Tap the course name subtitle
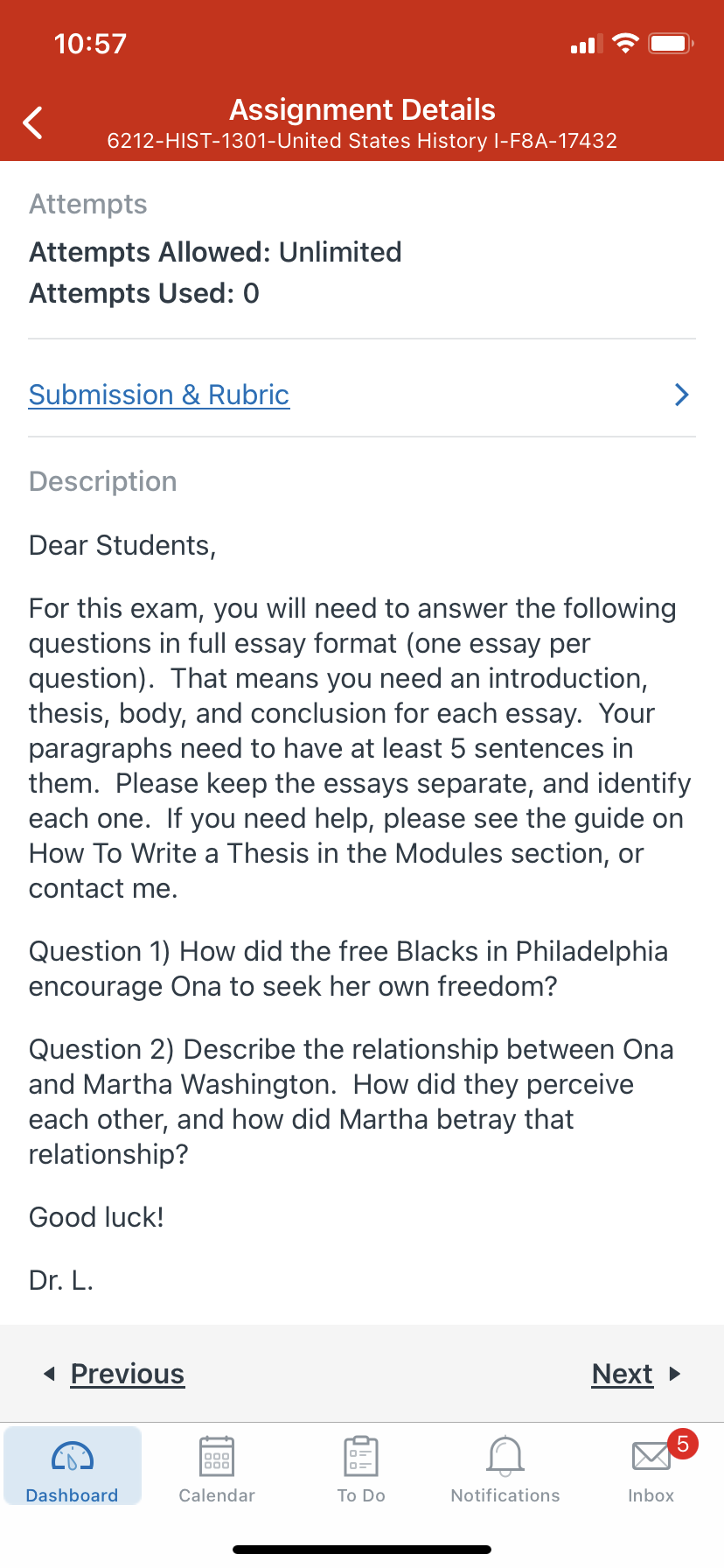Screen dimensions: 724x1568 pos(362,141)
